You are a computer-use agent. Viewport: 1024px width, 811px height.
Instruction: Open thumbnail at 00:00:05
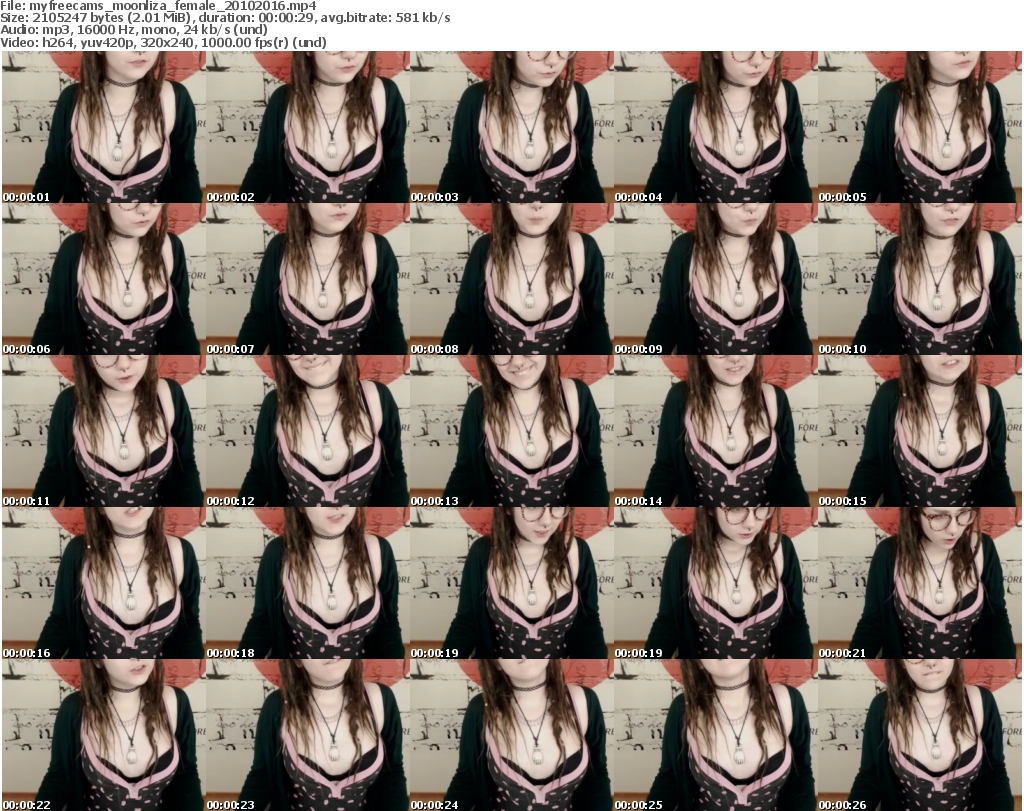click(x=920, y=127)
